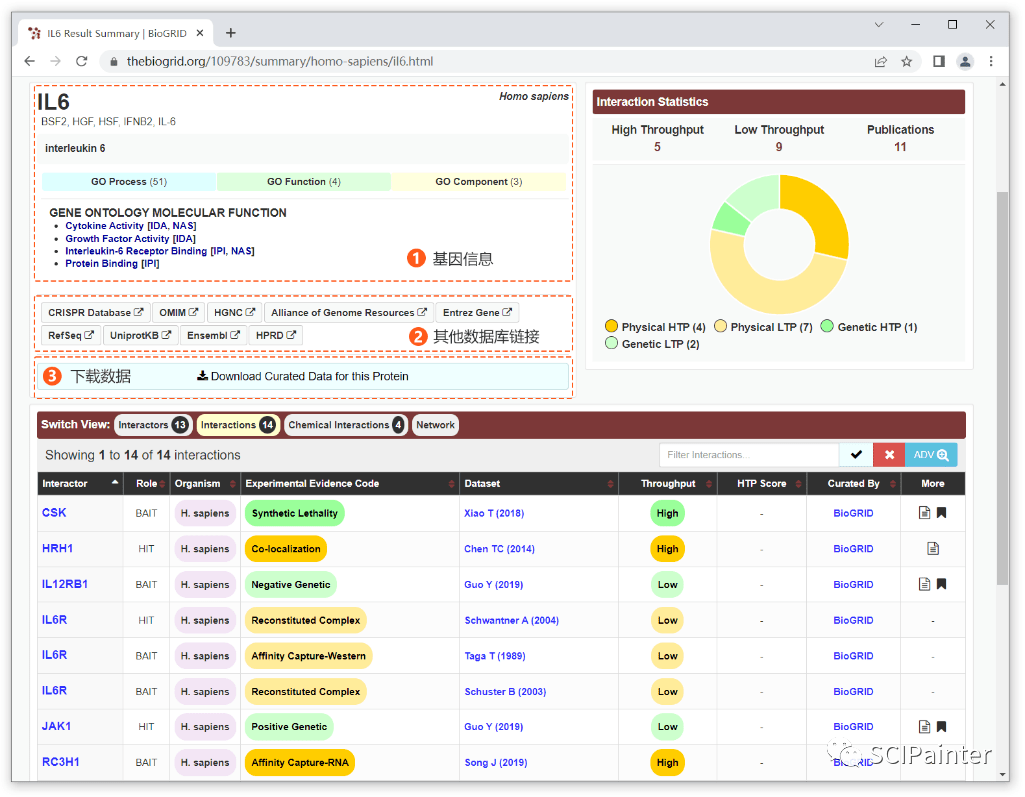Switch to the GO Process tab
The image size is (1025, 797).
point(128,182)
